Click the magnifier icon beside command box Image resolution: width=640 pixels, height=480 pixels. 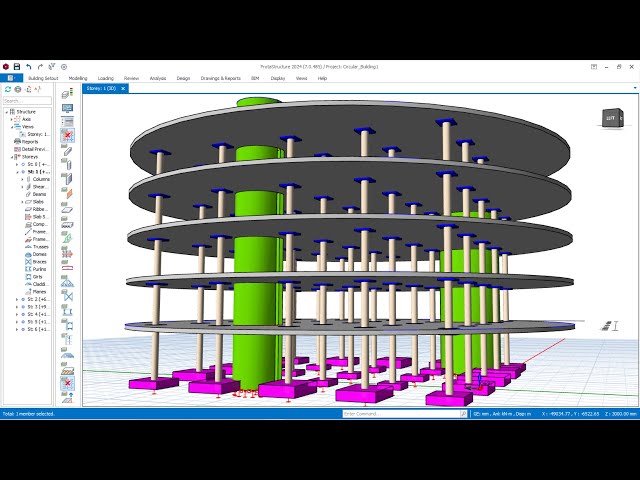tap(464, 414)
